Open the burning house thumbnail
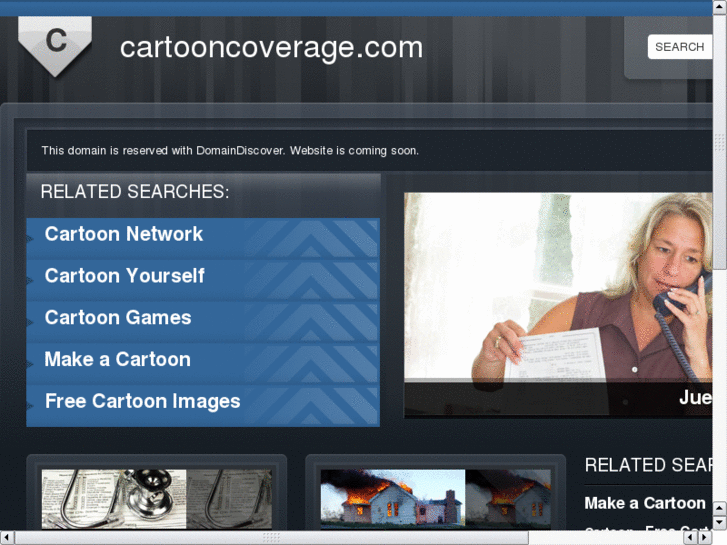This screenshot has height=545, width=727. click(x=435, y=499)
